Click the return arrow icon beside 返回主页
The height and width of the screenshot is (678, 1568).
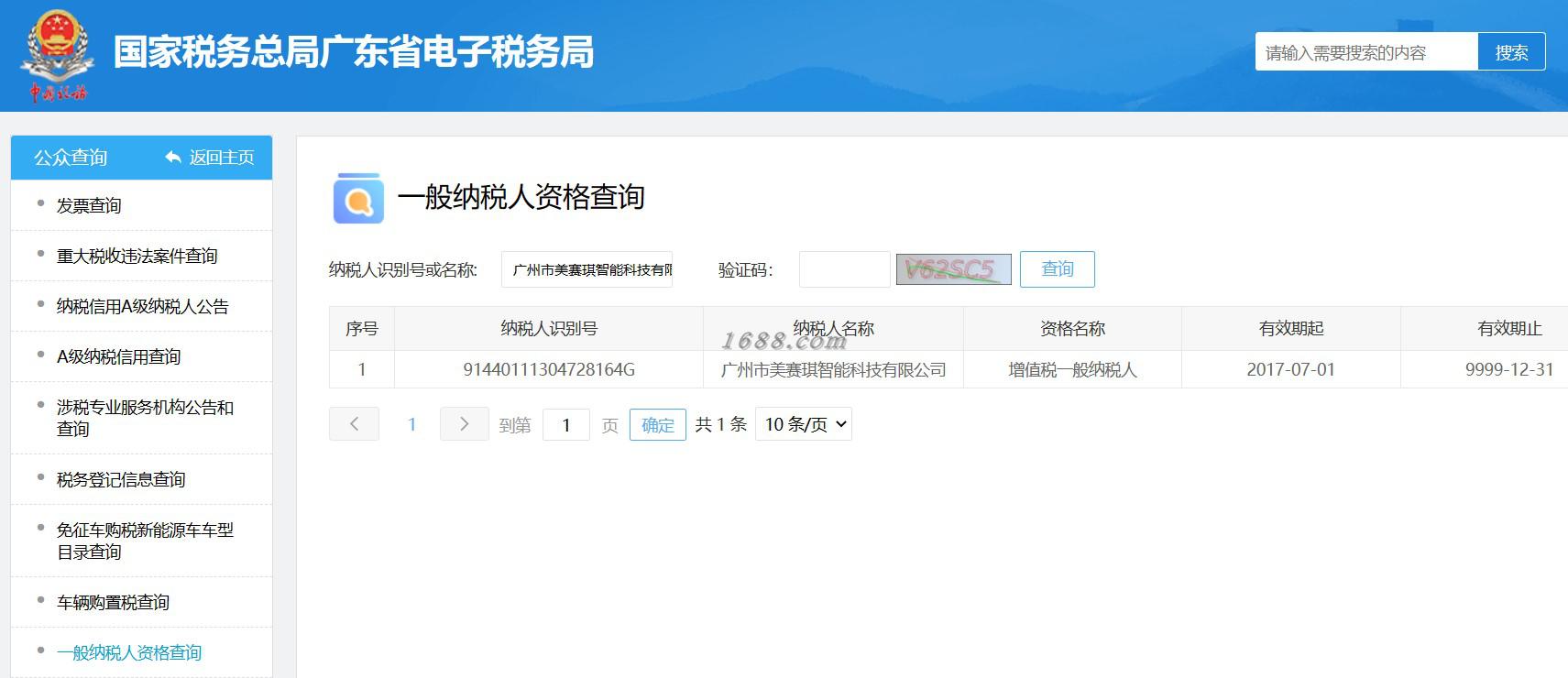pos(172,158)
